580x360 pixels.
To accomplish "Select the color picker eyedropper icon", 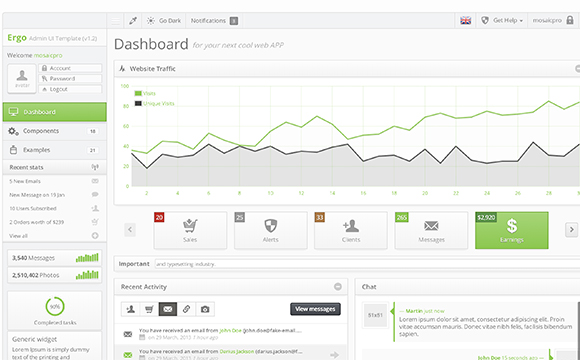I will click(x=133, y=21).
